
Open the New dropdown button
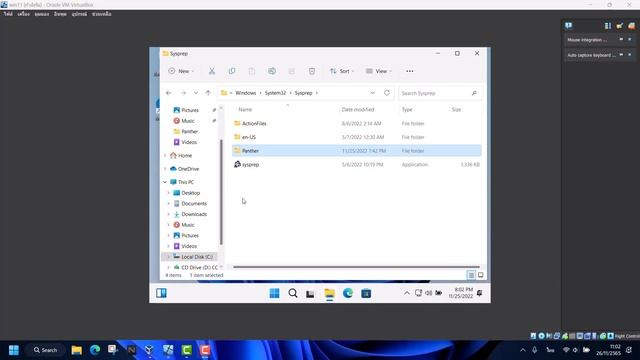pos(181,71)
